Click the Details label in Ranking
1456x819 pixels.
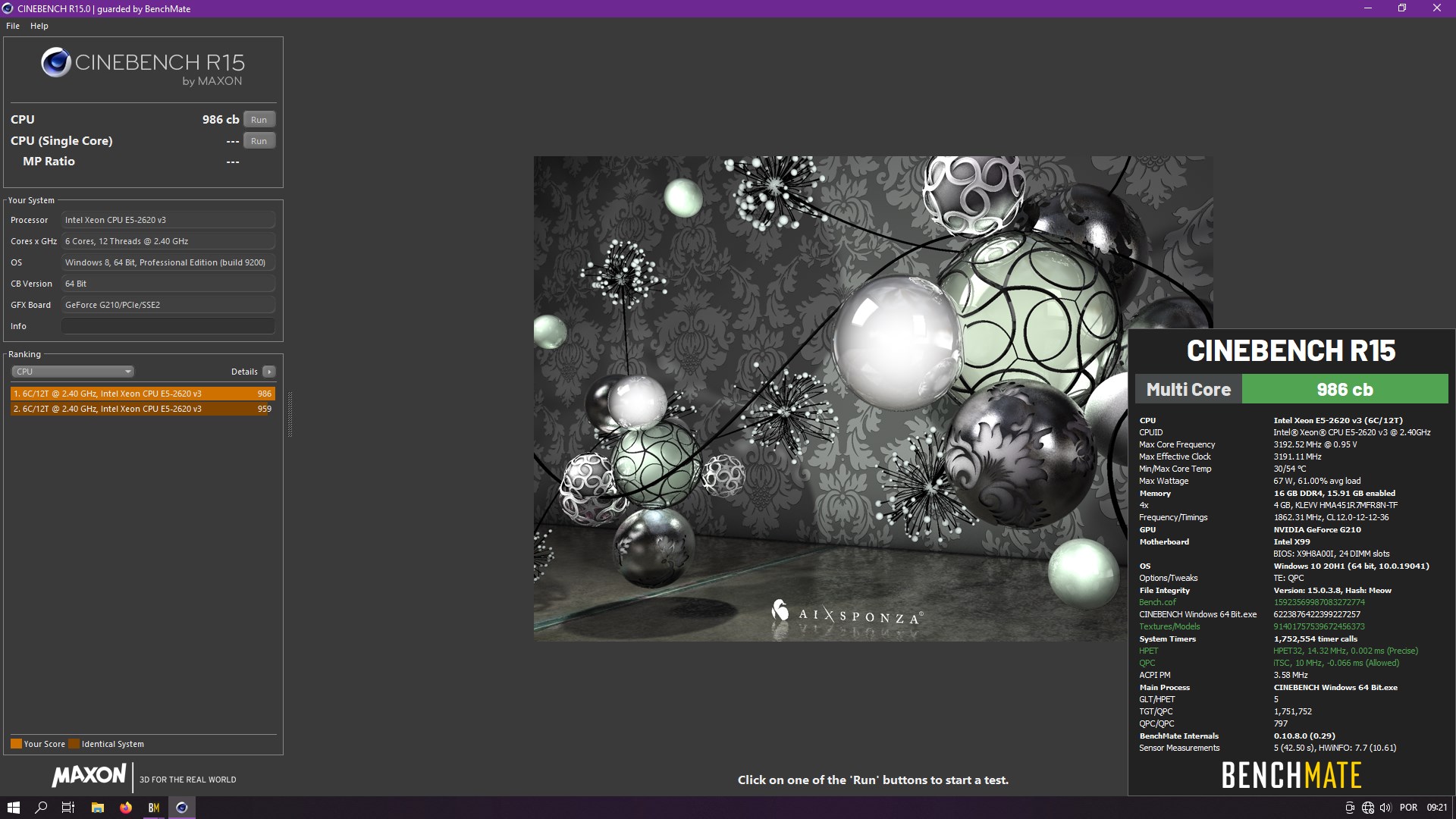pos(244,372)
